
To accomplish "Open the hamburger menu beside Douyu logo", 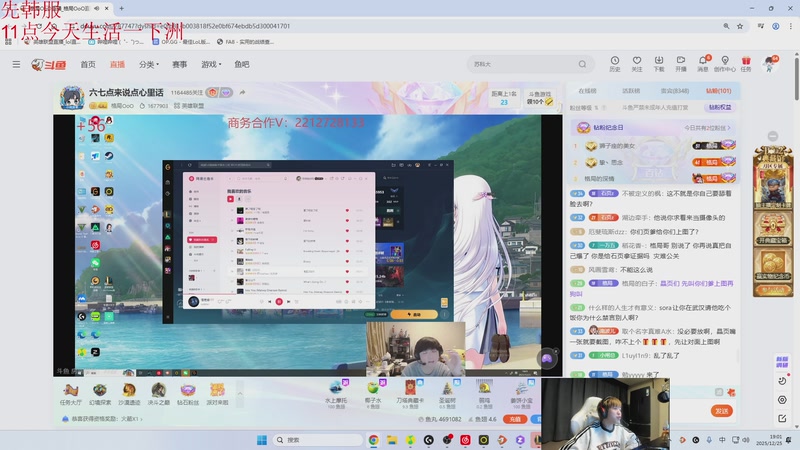I will pos(16,64).
